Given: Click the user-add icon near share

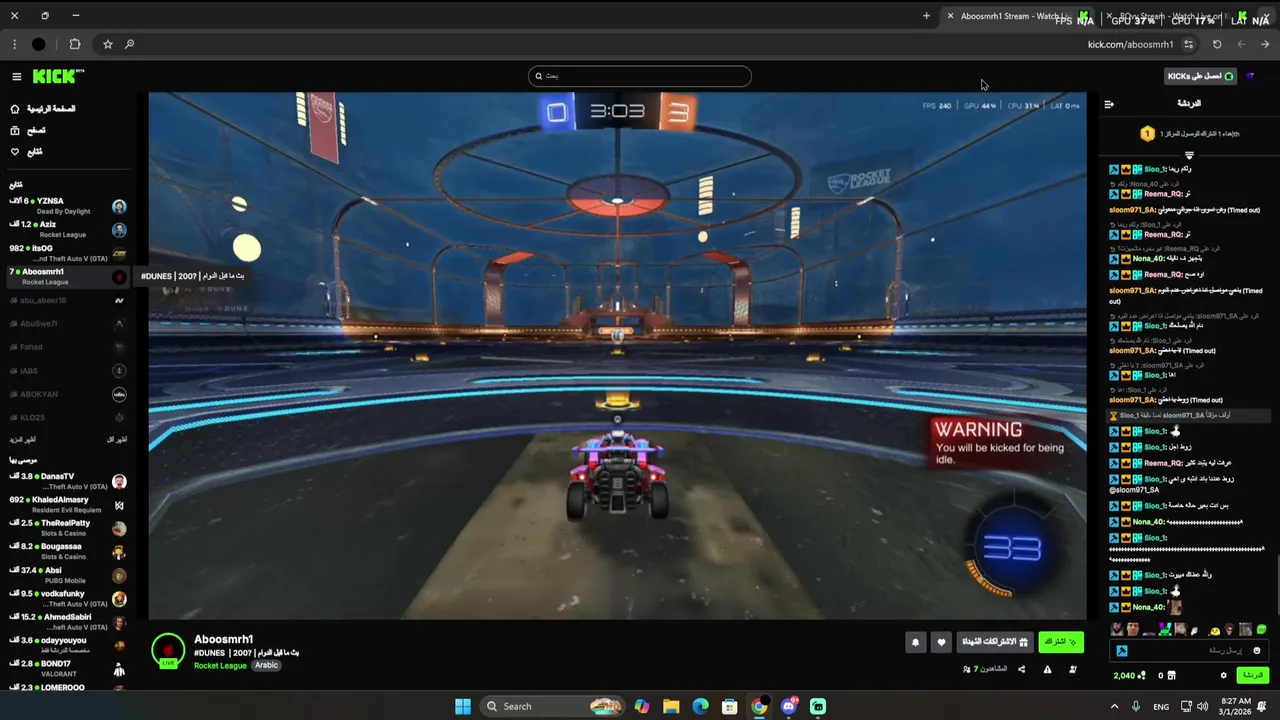Looking at the screenshot, I should coord(1073,669).
